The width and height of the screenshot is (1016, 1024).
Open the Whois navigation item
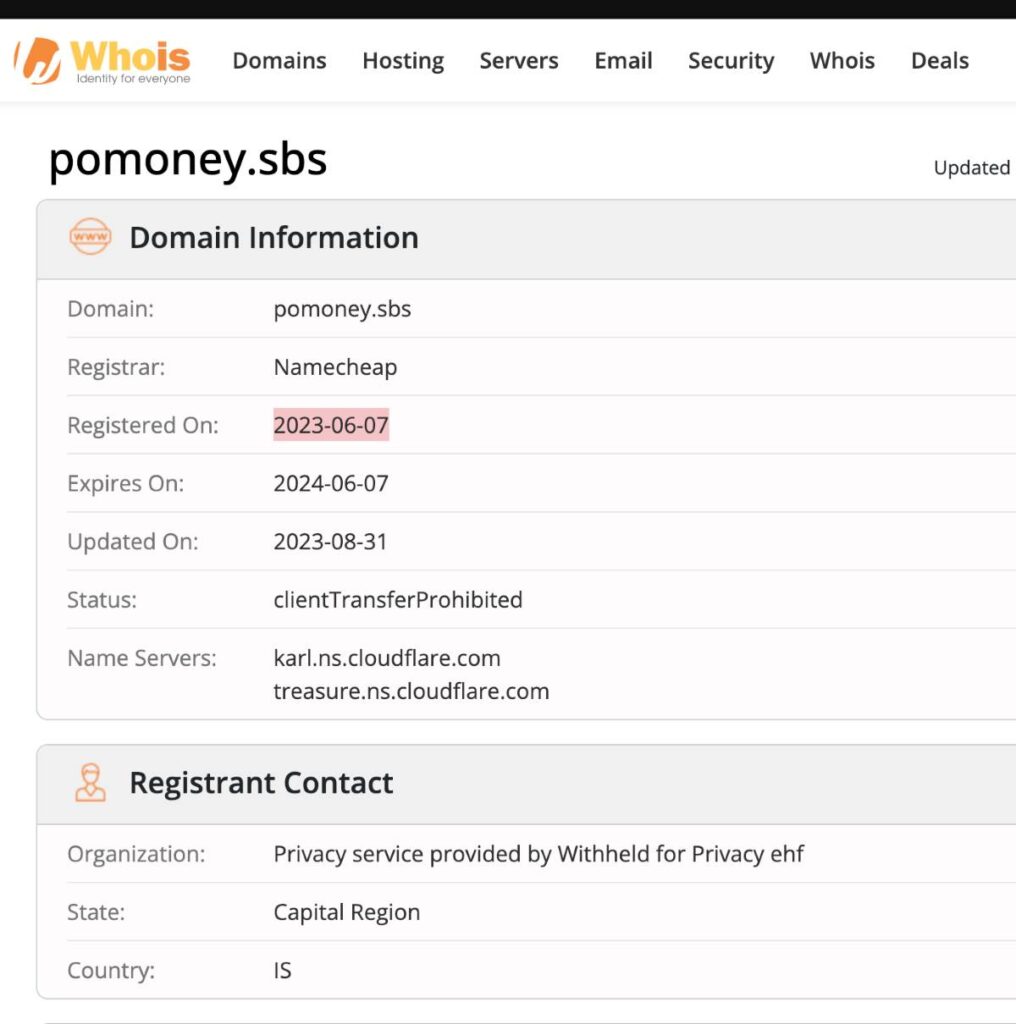click(x=841, y=61)
